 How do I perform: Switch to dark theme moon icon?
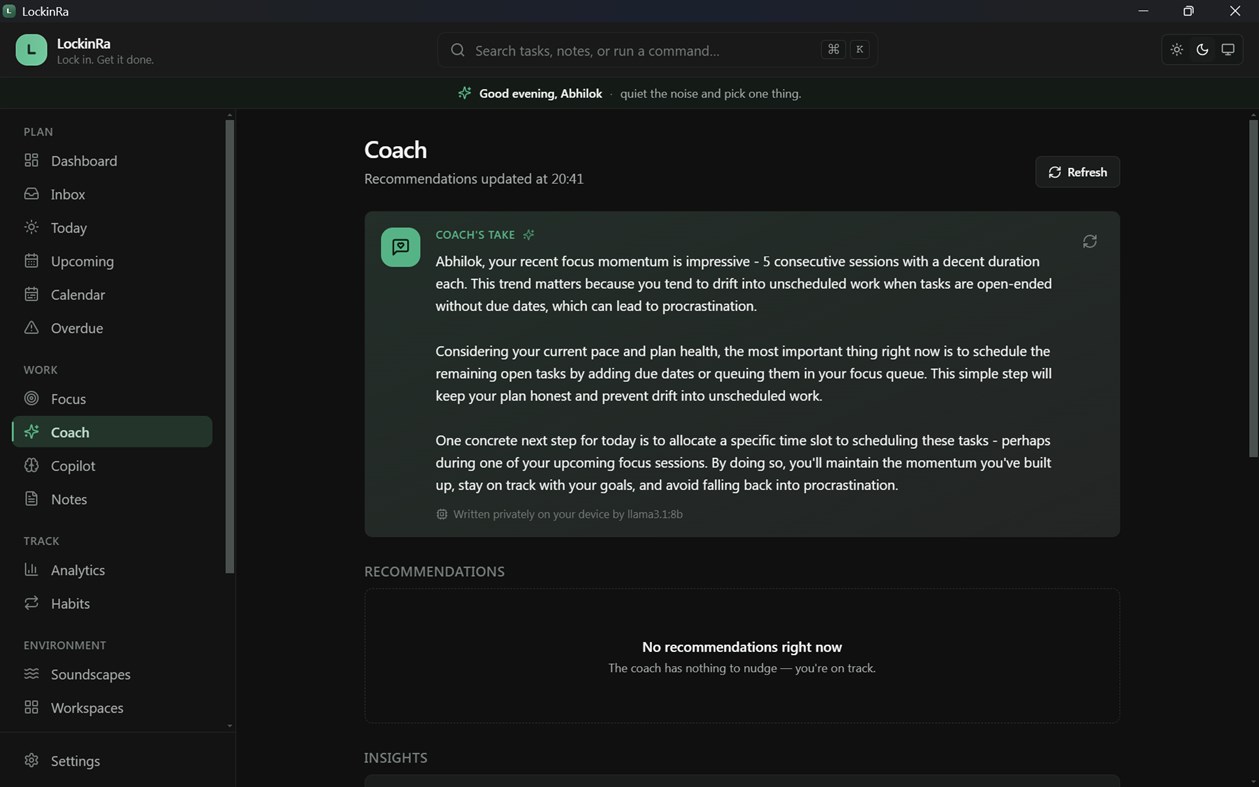click(x=1202, y=50)
